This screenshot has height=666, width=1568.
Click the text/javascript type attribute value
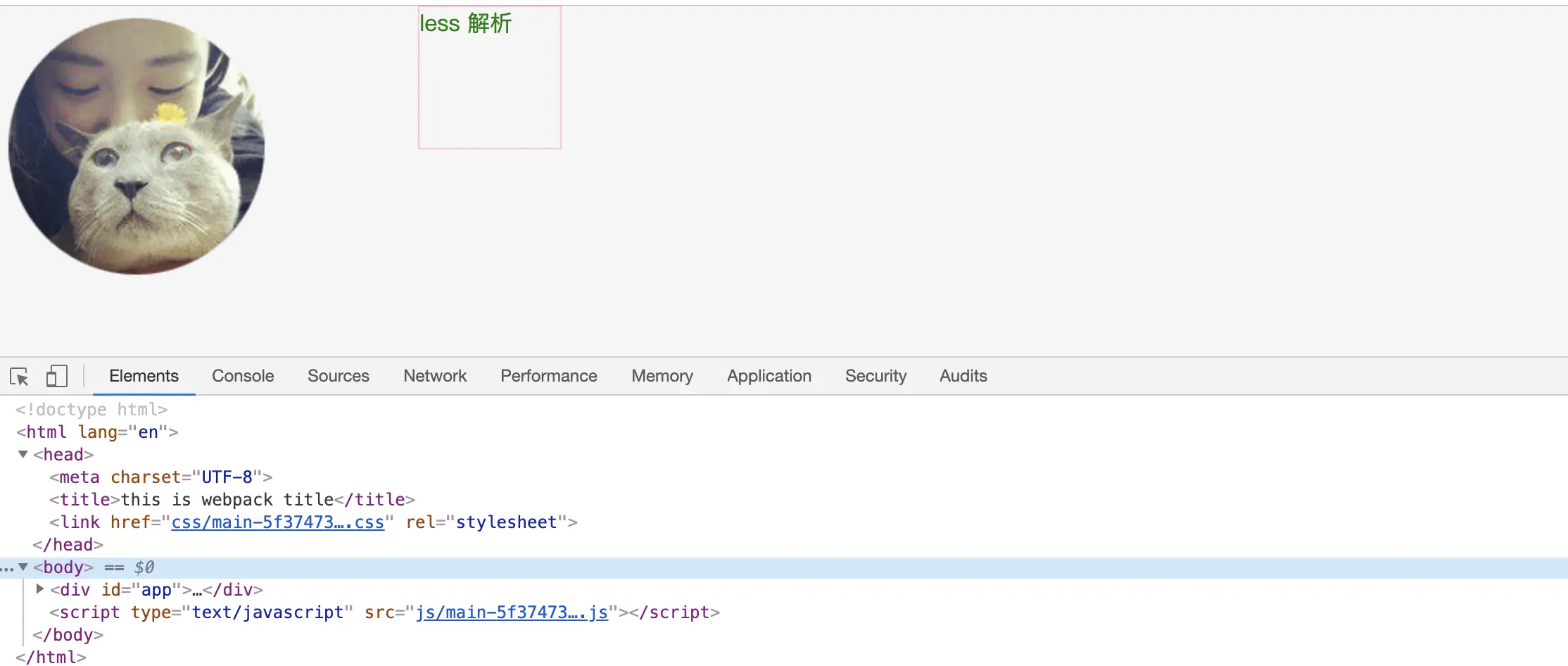point(267,612)
